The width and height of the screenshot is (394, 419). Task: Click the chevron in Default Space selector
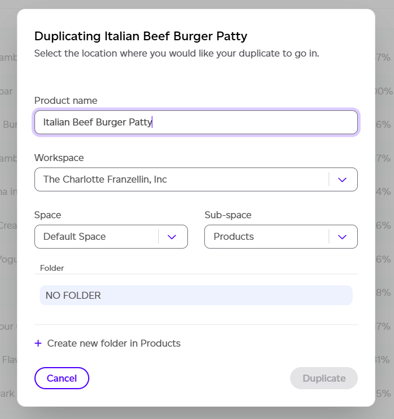pos(172,237)
